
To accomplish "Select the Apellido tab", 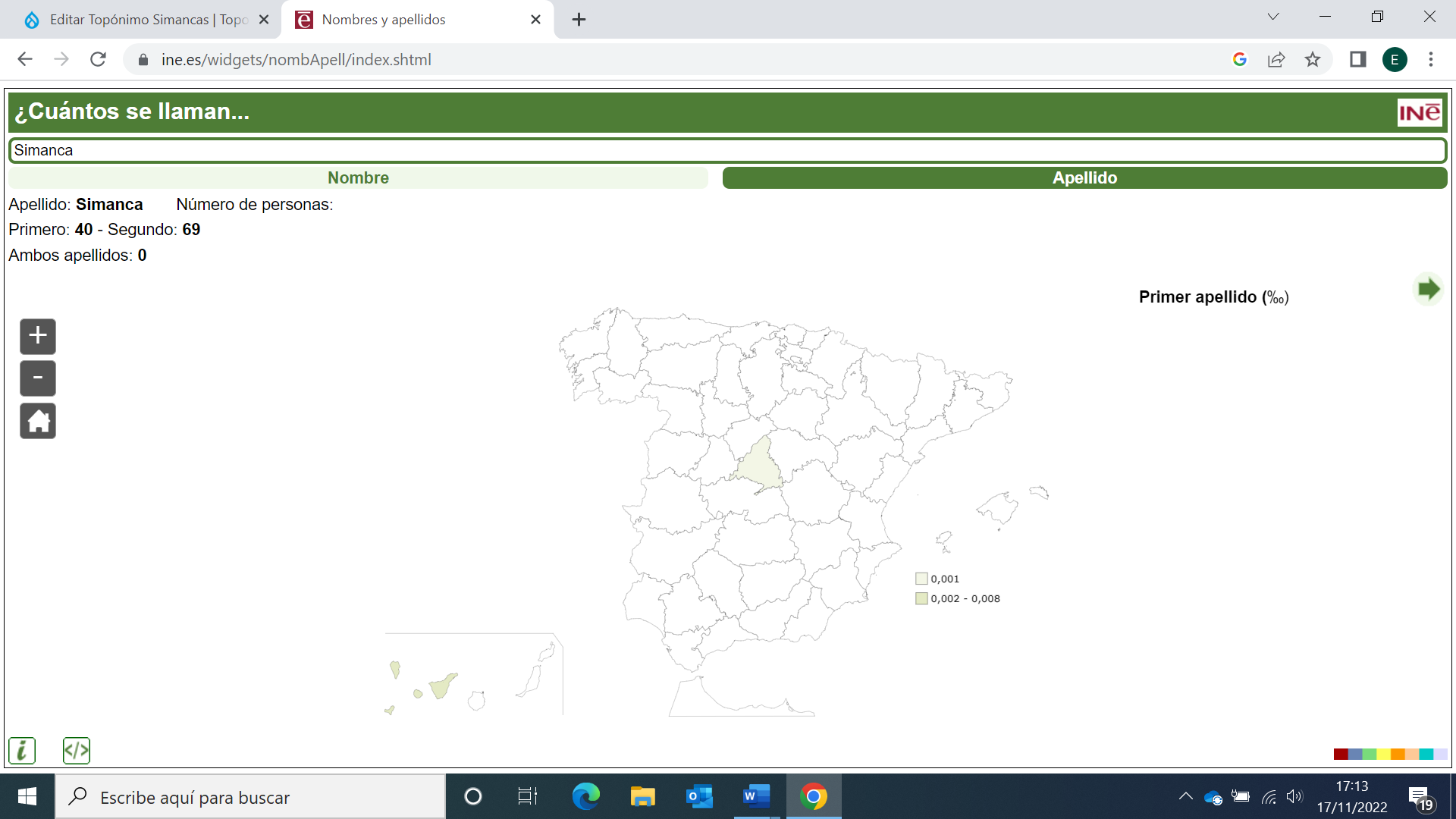I will click(1084, 177).
